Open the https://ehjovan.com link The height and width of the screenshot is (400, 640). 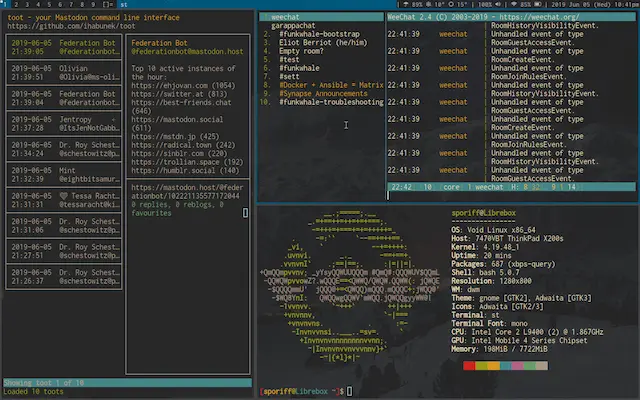click(x=171, y=86)
